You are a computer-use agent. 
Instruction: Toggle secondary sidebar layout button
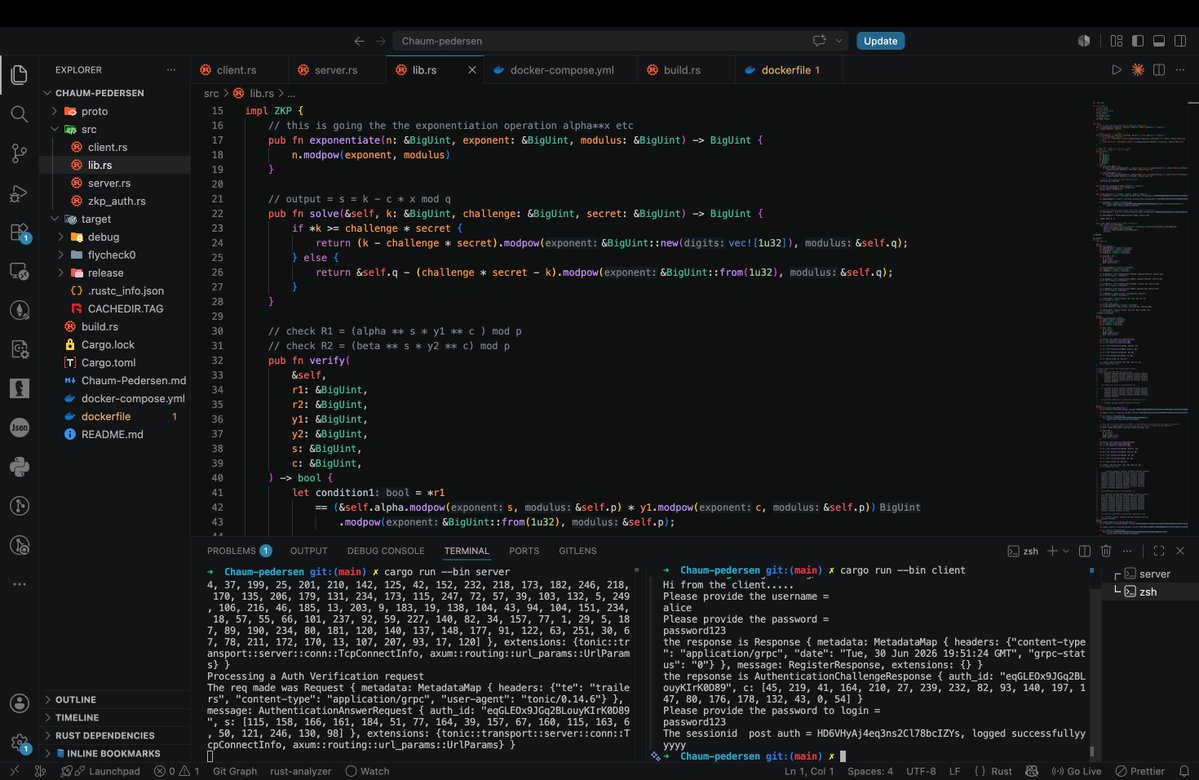(1181, 41)
